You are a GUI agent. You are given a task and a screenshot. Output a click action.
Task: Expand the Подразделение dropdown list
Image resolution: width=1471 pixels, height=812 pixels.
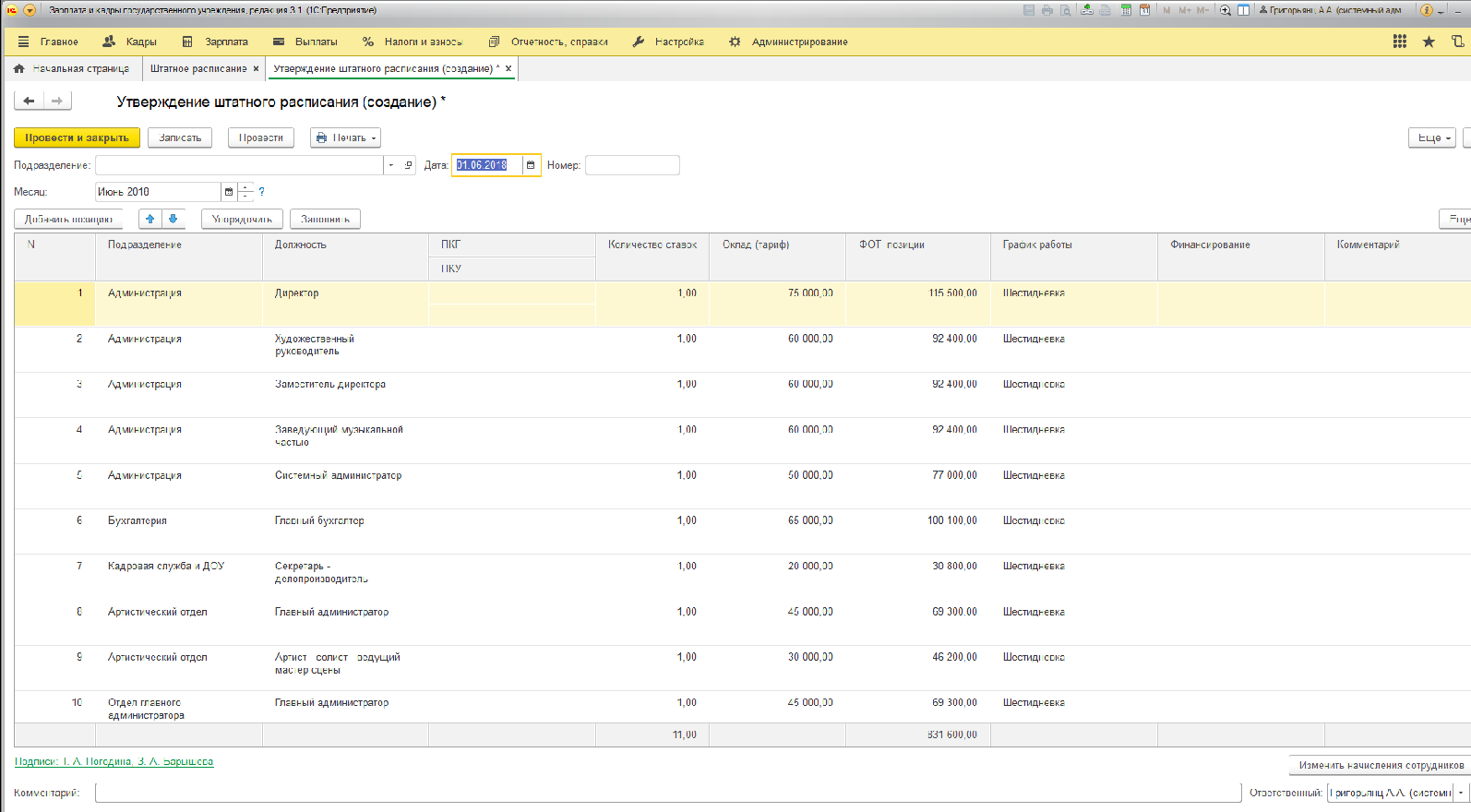pyautogui.click(x=391, y=165)
